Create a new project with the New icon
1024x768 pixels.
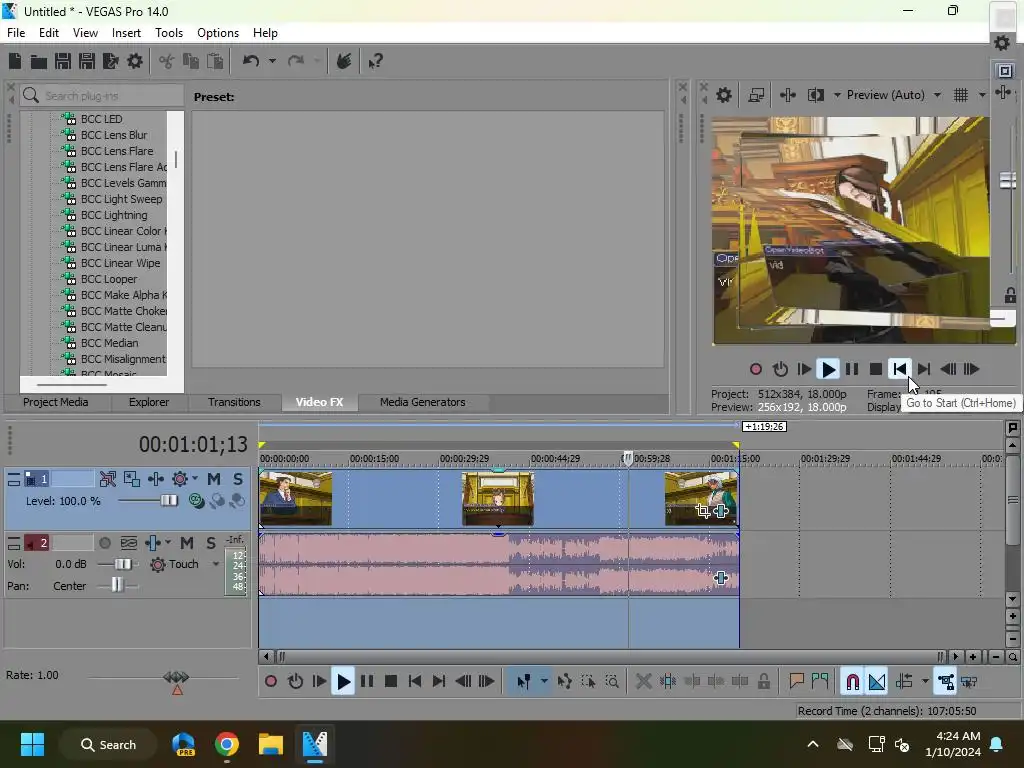point(15,61)
